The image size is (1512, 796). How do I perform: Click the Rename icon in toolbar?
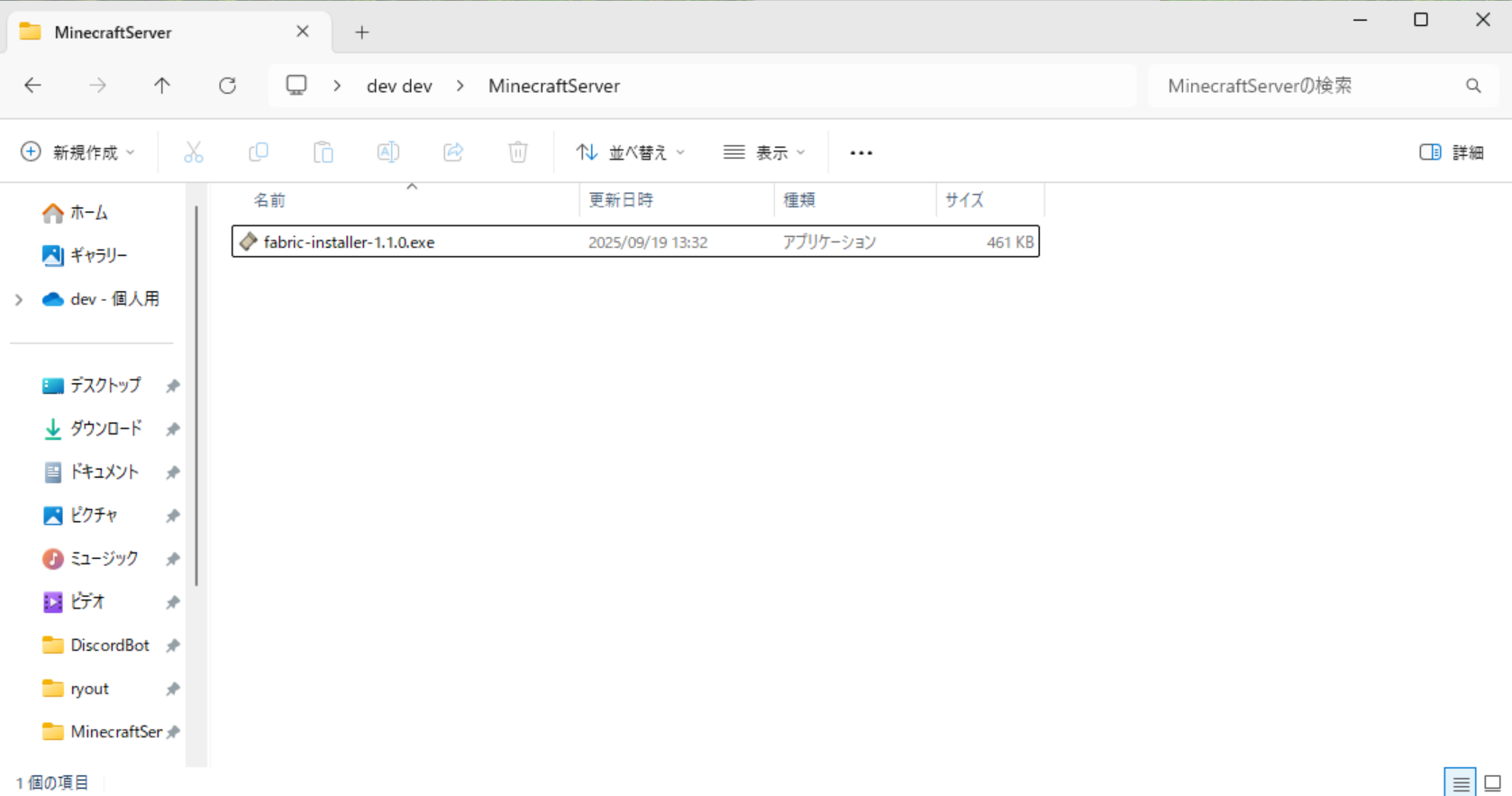pyautogui.click(x=388, y=152)
